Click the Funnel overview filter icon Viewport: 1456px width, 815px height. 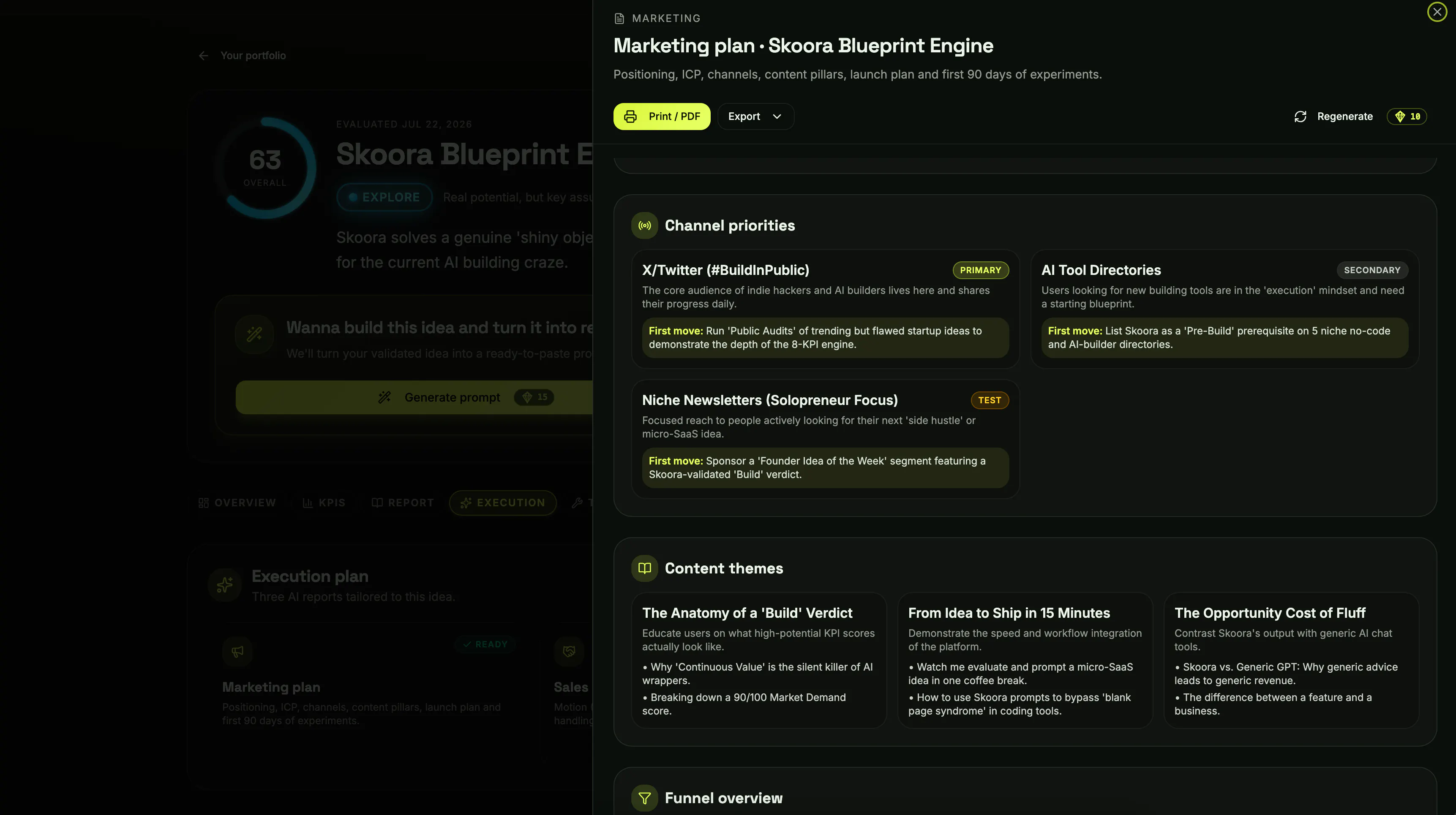tap(645, 798)
